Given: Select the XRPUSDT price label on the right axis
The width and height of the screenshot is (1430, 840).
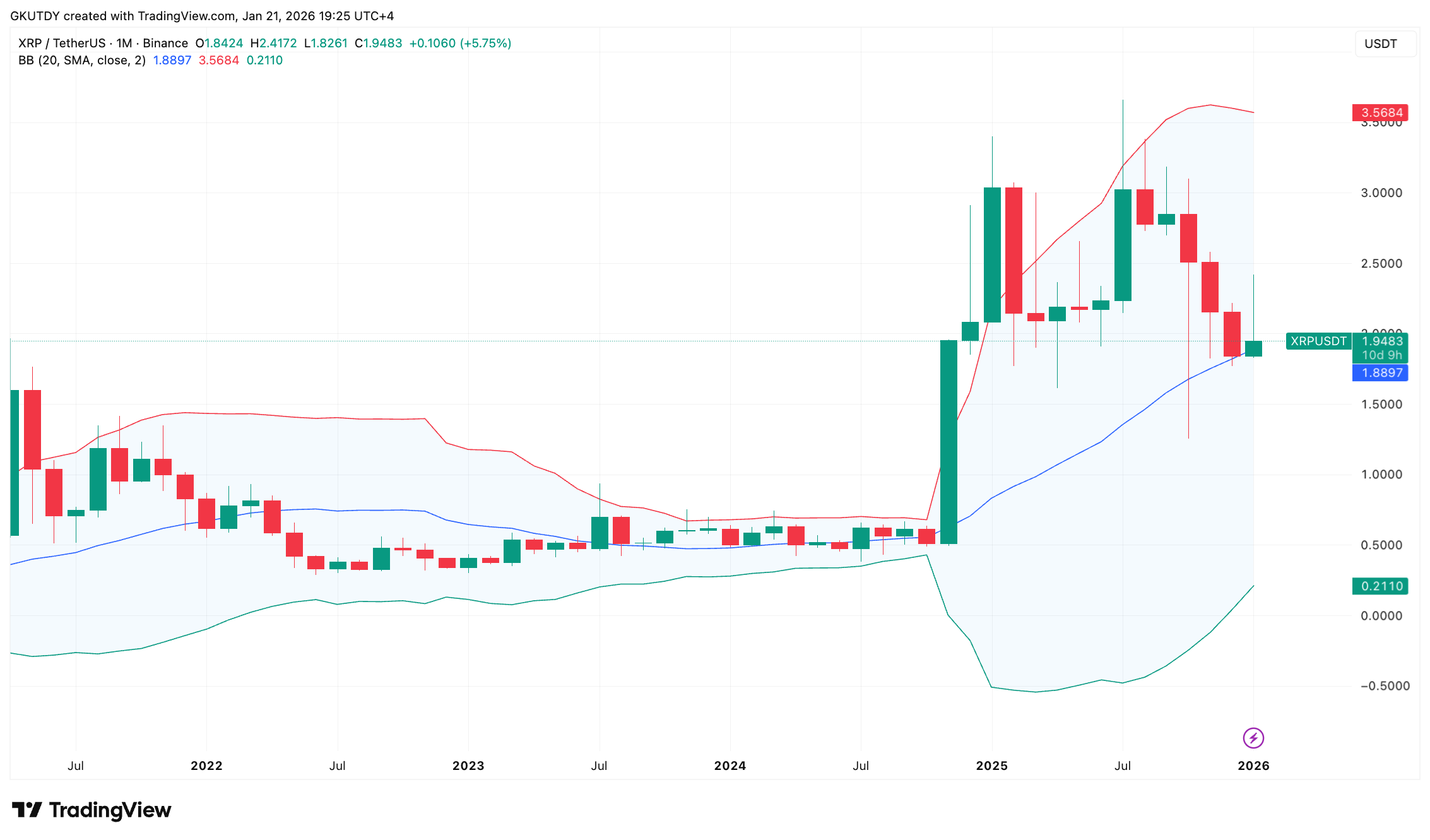Looking at the screenshot, I should click(x=1318, y=341).
